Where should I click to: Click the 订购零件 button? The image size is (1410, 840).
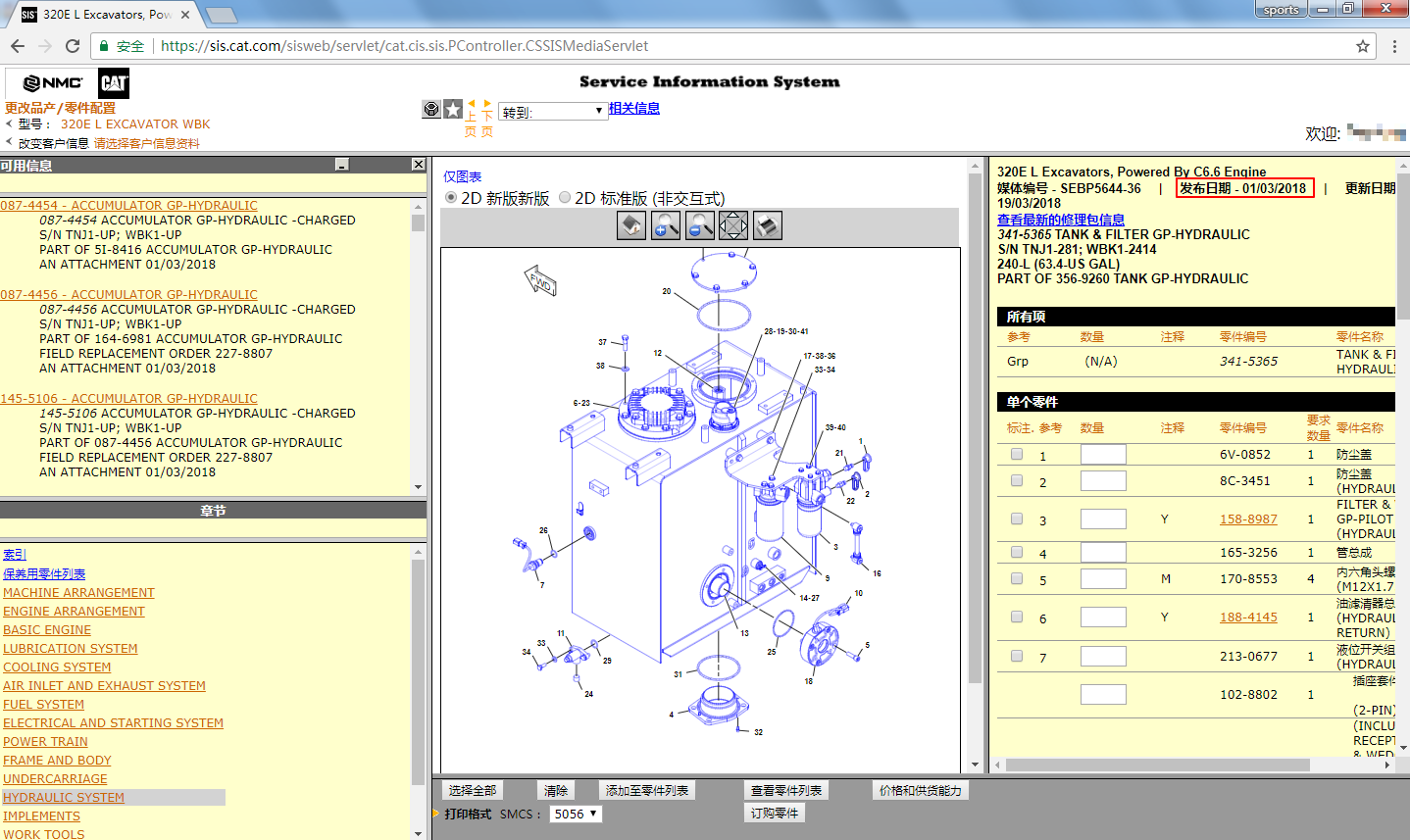point(775,814)
